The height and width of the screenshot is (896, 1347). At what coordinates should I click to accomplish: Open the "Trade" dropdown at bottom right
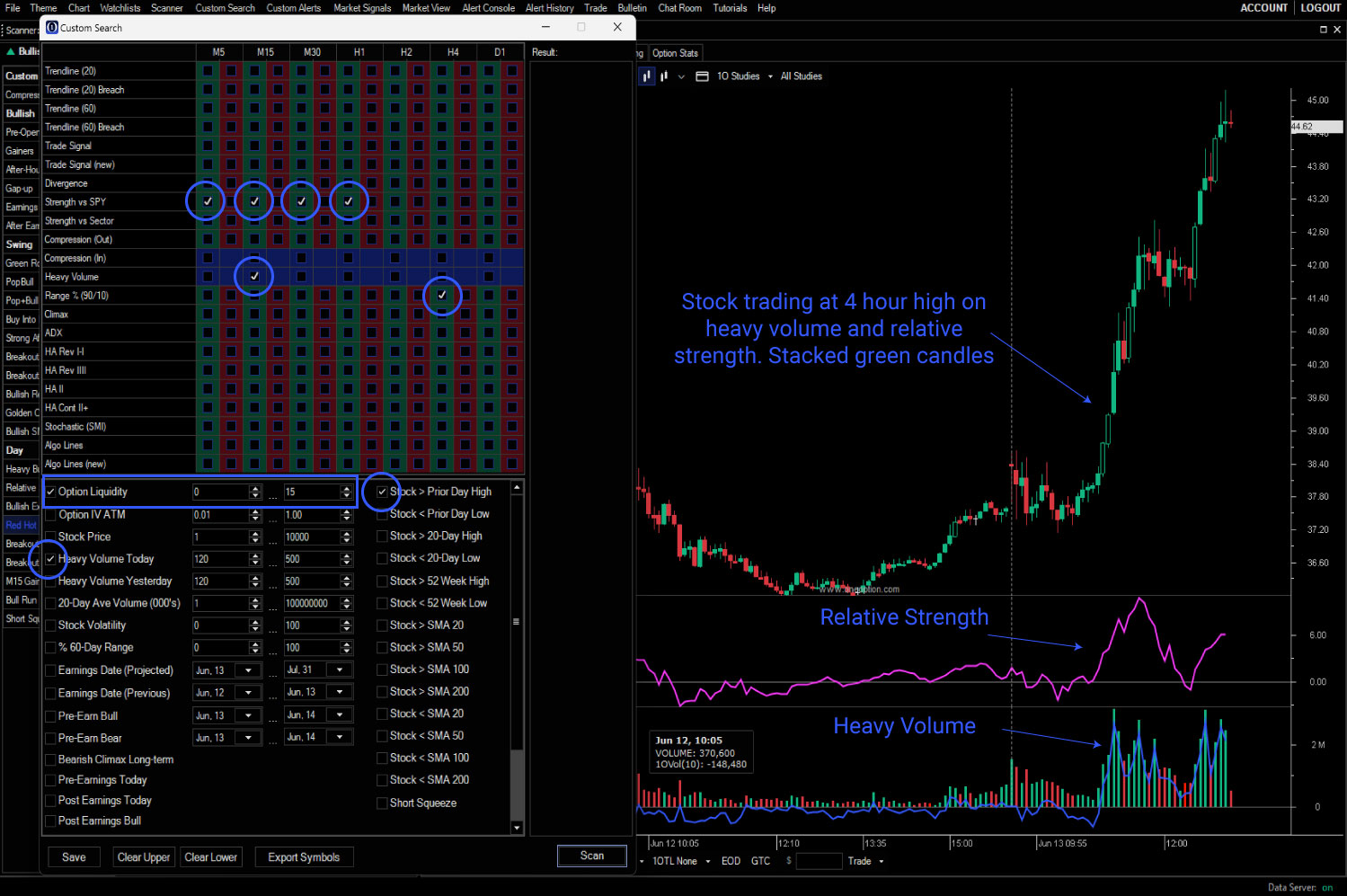pyautogui.click(x=865, y=861)
